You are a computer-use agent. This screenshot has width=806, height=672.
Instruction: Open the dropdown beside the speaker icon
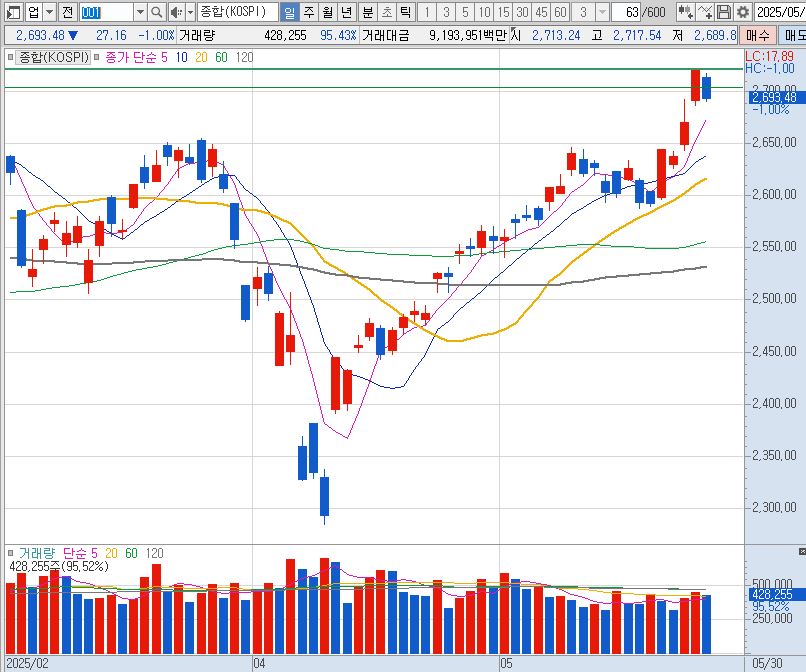coord(190,12)
